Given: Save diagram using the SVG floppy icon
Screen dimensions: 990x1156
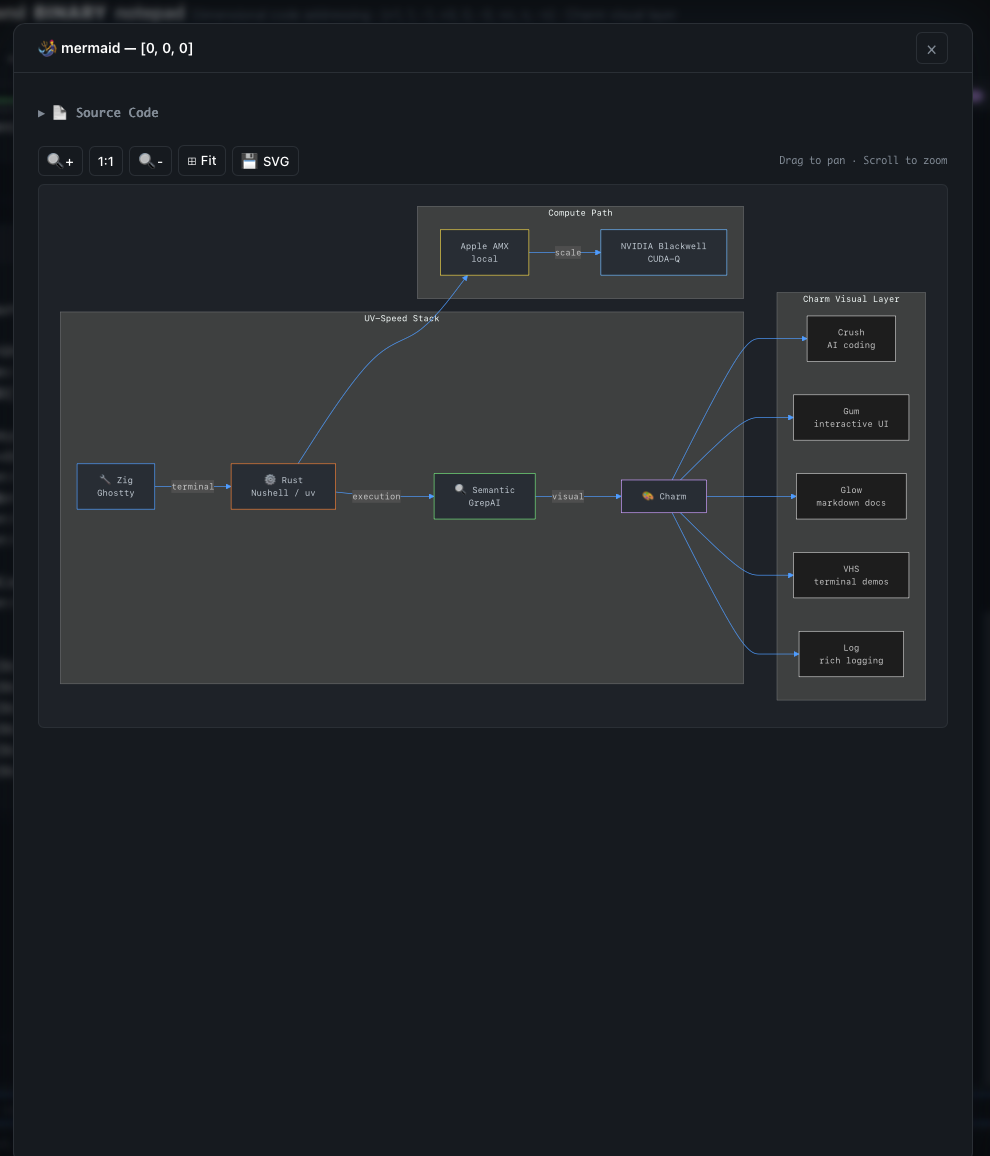Looking at the screenshot, I should tap(249, 161).
